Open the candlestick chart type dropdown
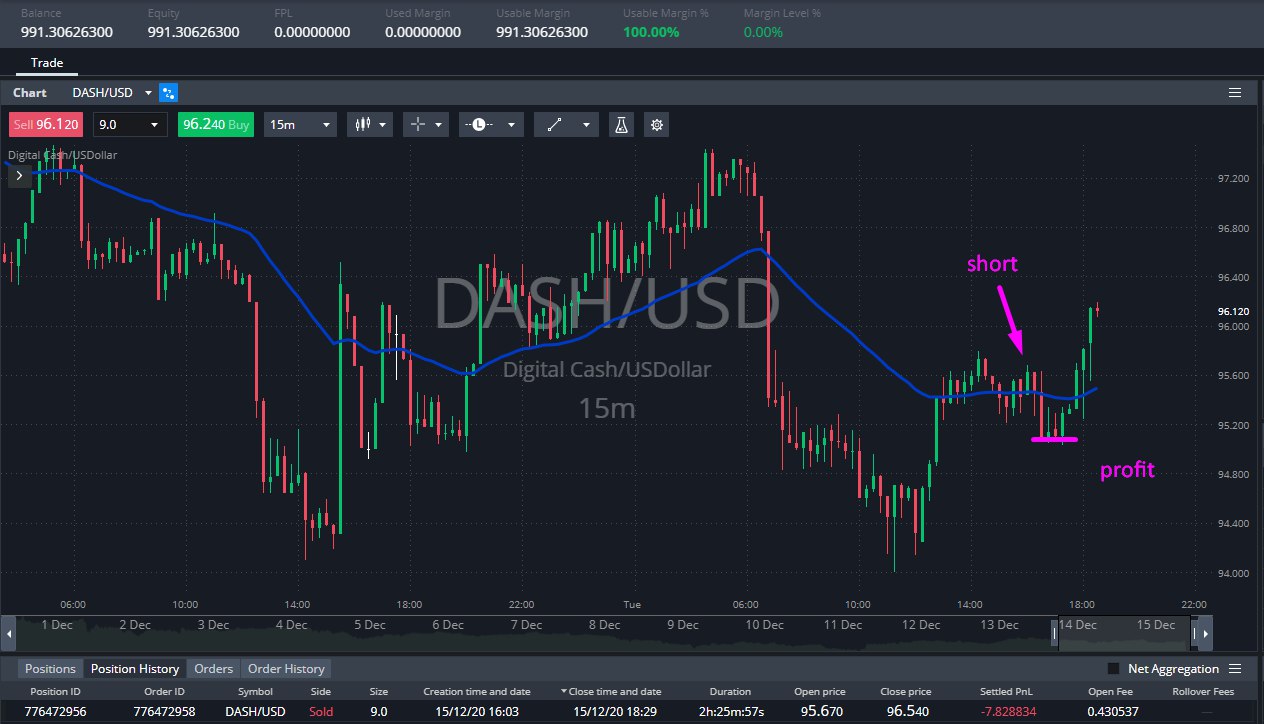 coord(370,125)
